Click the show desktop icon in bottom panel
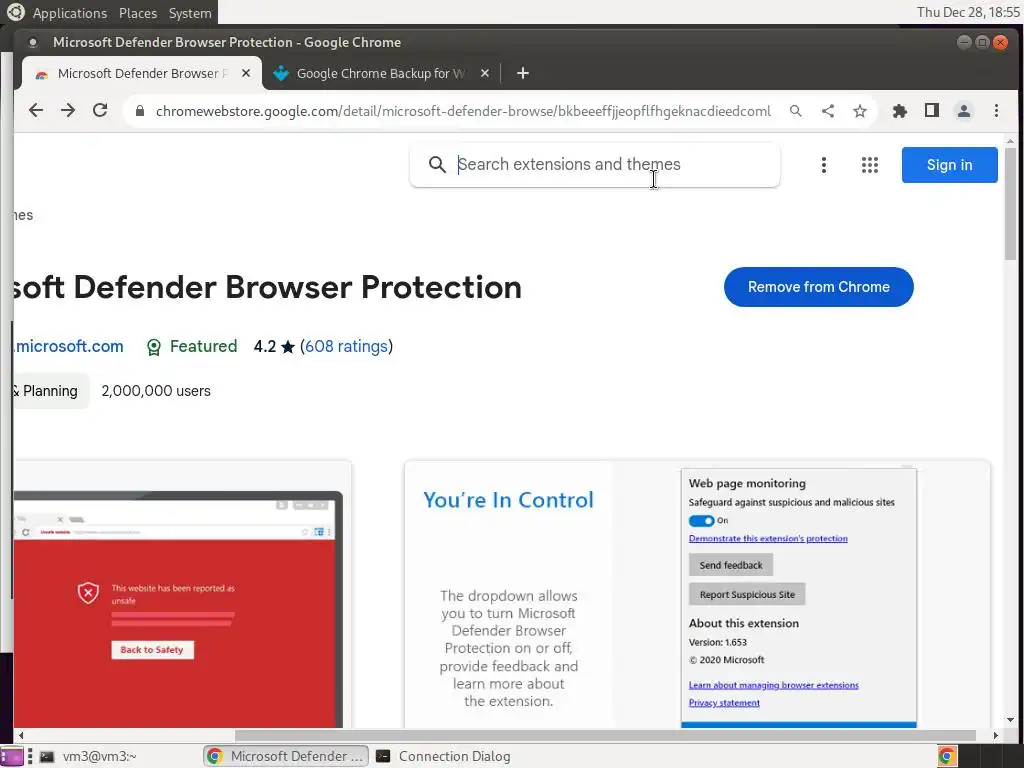The image size is (1024, 768). [11, 756]
